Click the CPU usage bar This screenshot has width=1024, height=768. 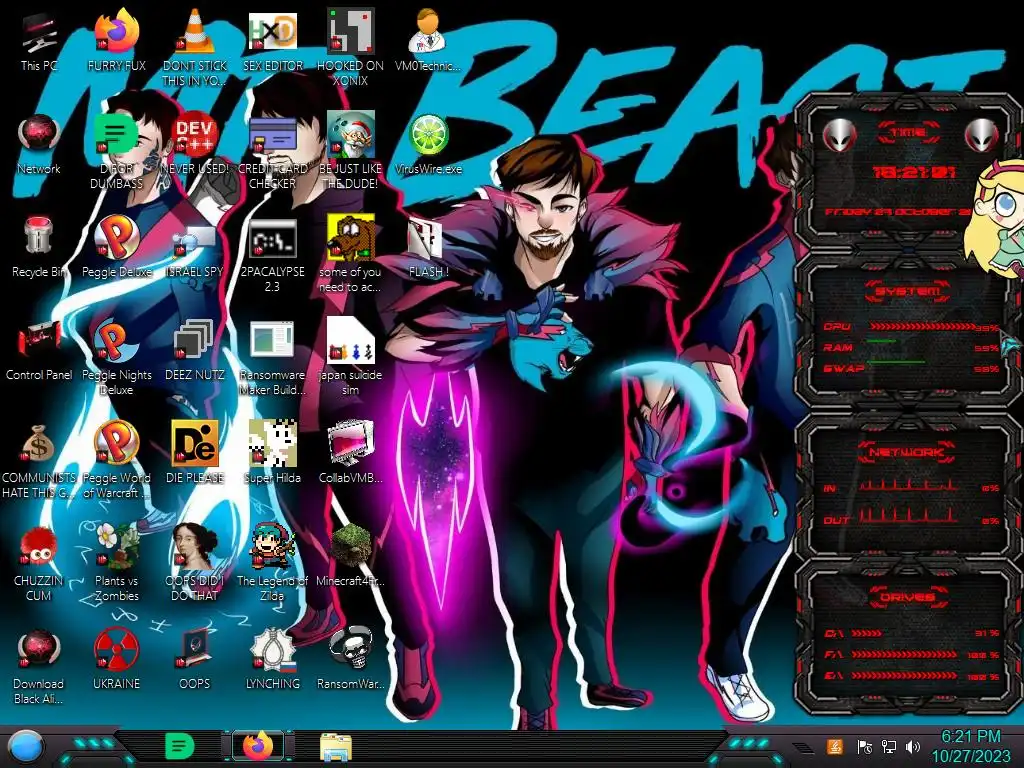(921, 326)
